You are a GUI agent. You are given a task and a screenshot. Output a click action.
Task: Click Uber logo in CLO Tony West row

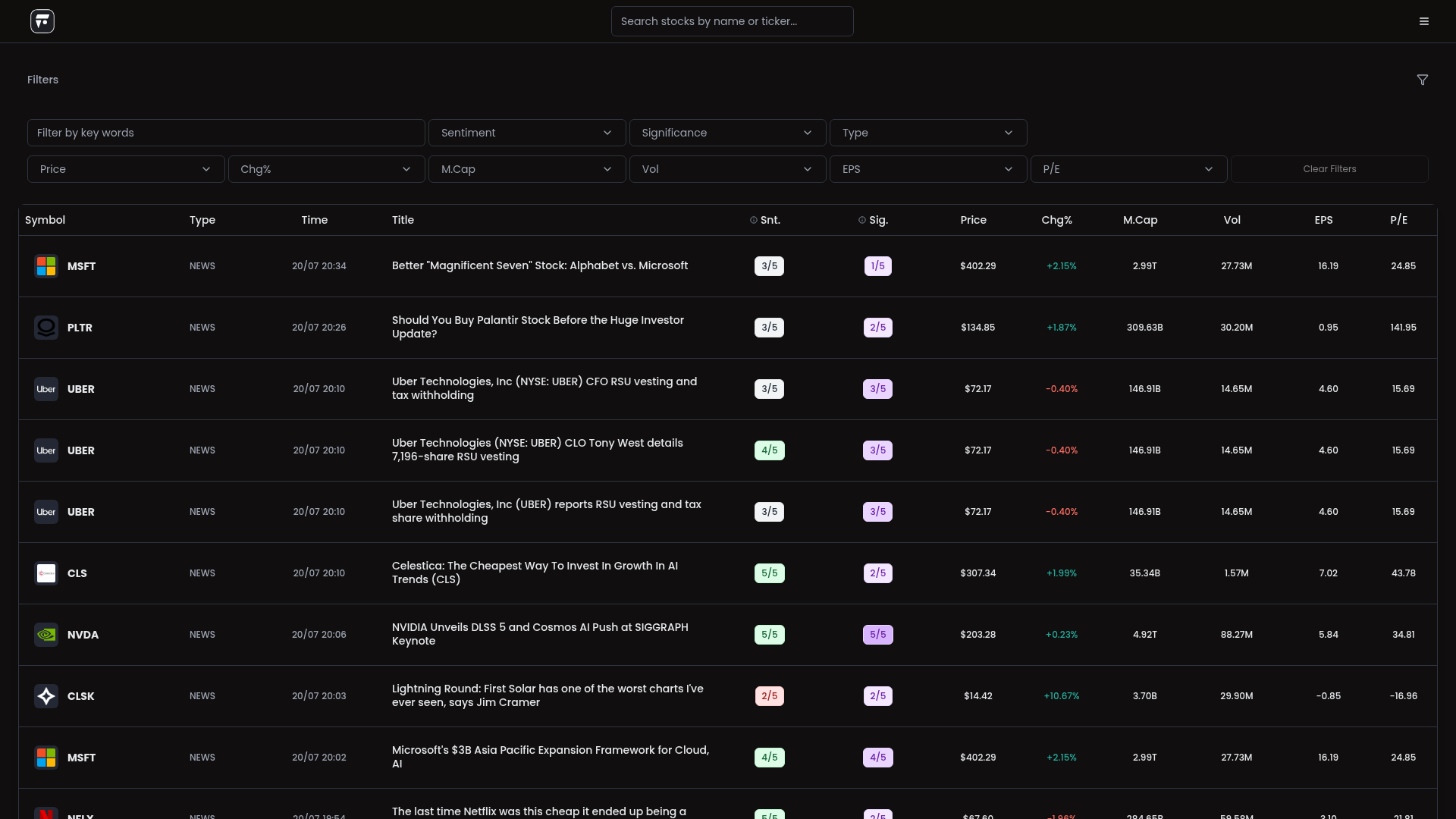[x=46, y=450]
